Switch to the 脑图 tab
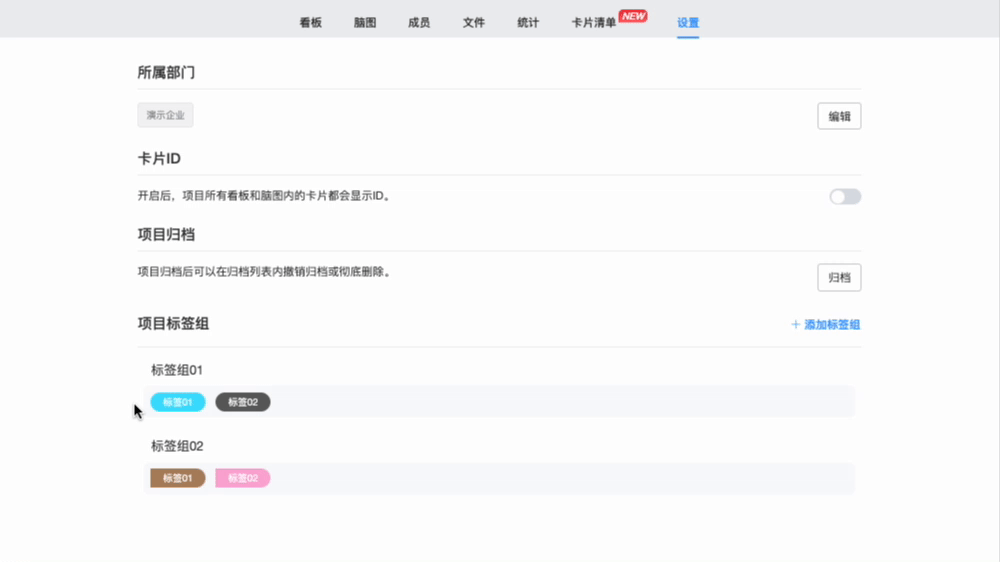This screenshot has height=562, width=1000. point(365,23)
